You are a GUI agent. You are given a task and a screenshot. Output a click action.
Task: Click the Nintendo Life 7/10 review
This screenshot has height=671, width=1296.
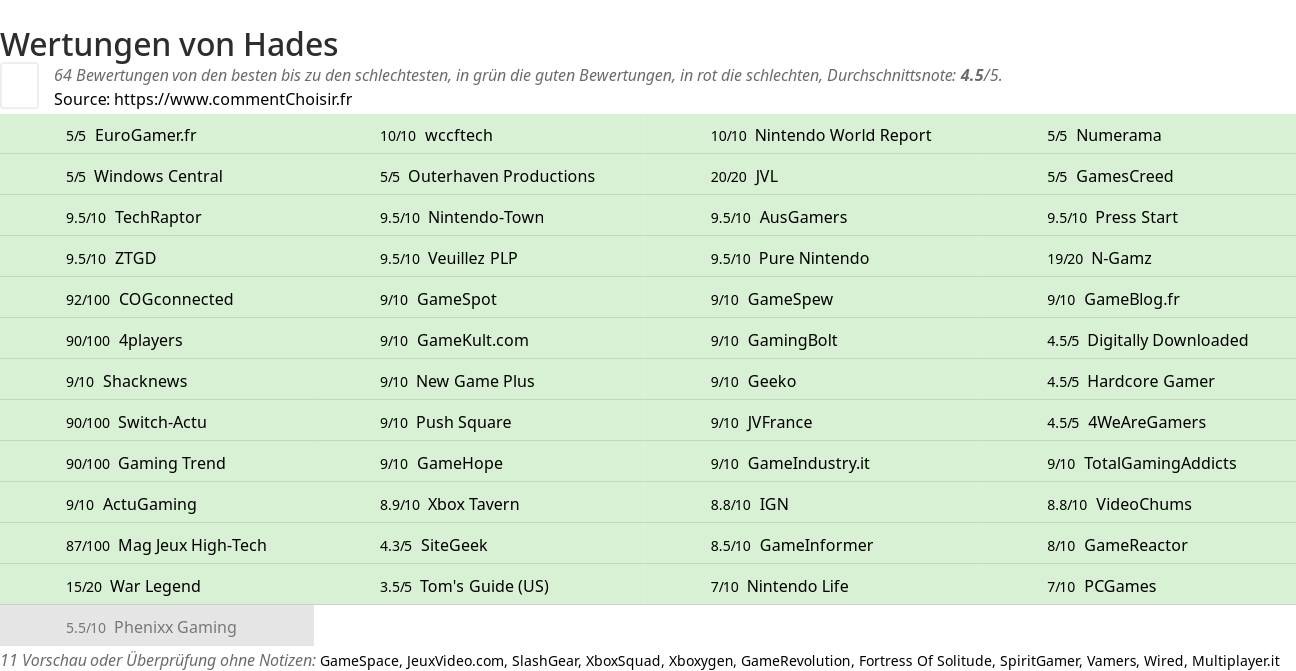point(780,586)
